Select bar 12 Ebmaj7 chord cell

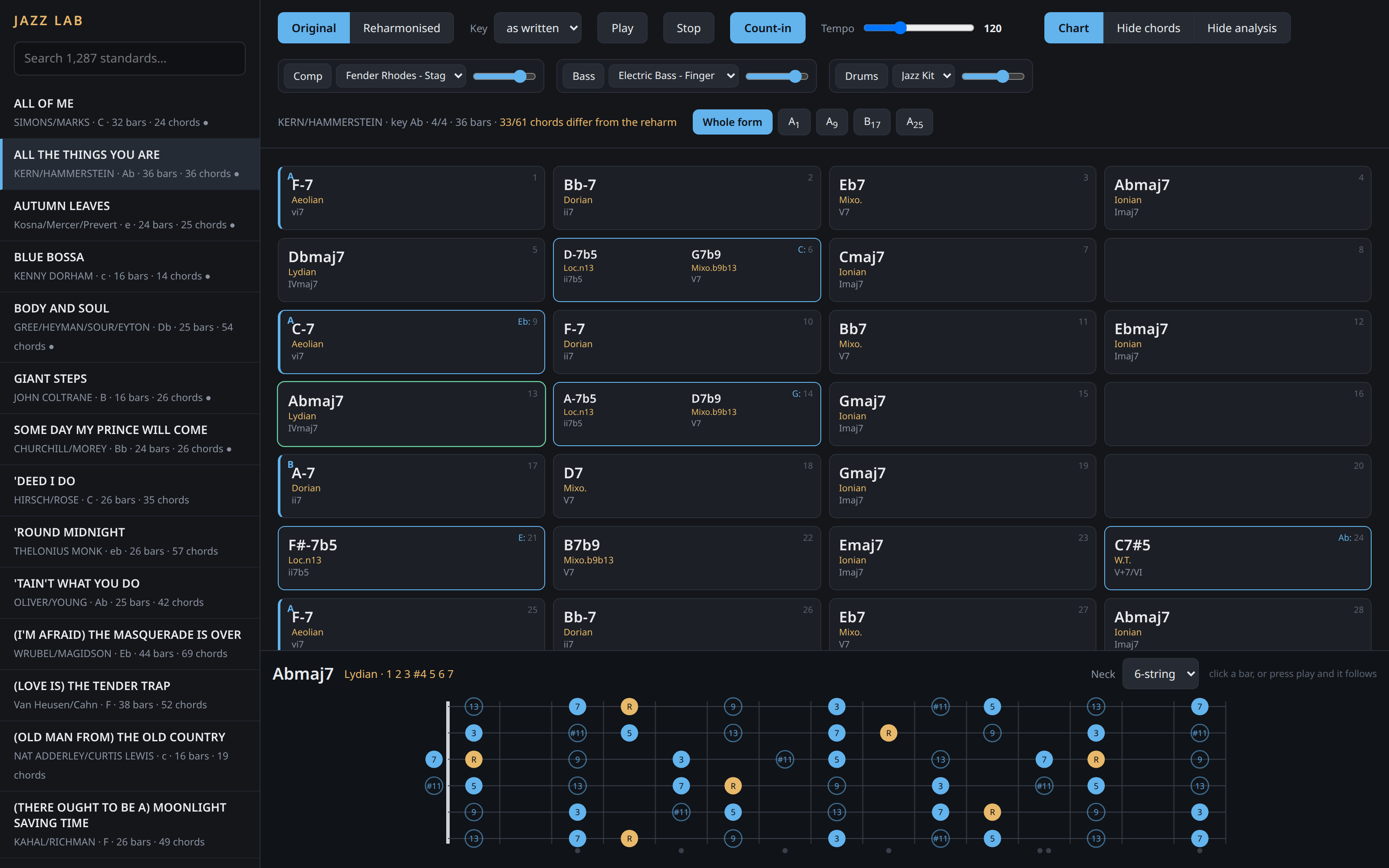pyautogui.click(x=1238, y=342)
